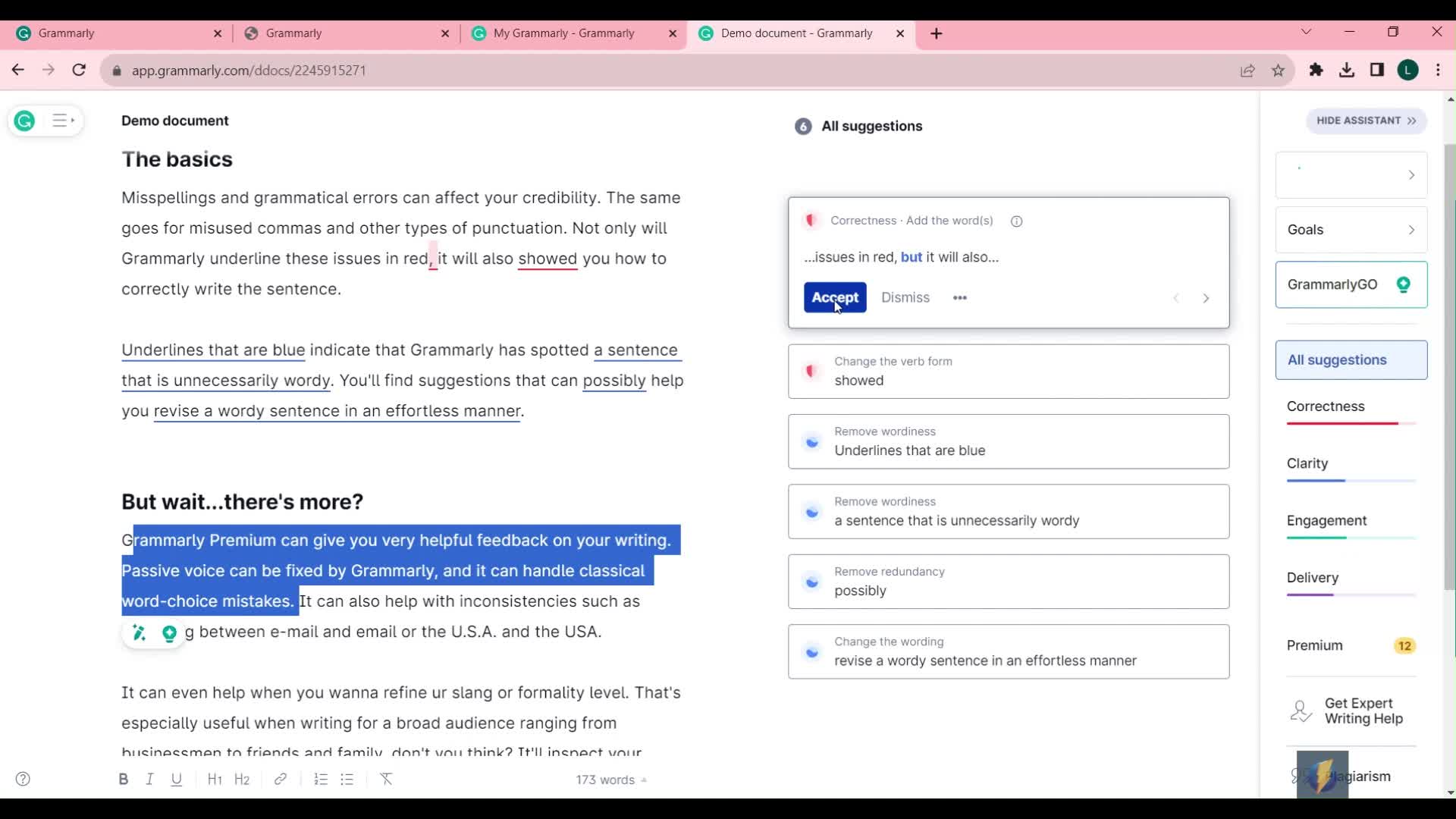Image resolution: width=1456 pixels, height=819 pixels.
Task: Click the improve-text pen icon in floating toolbar
Action: pyautogui.click(x=139, y=632)
